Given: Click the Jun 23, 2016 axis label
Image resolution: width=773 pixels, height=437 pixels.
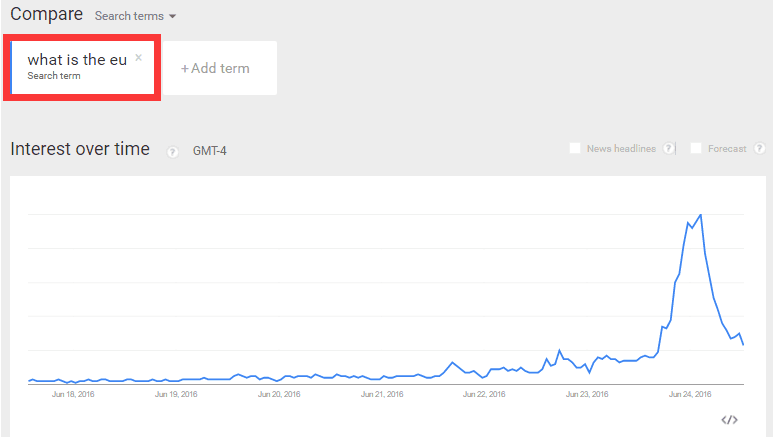Looking at the screenshot, I should (x=587, y=394).
